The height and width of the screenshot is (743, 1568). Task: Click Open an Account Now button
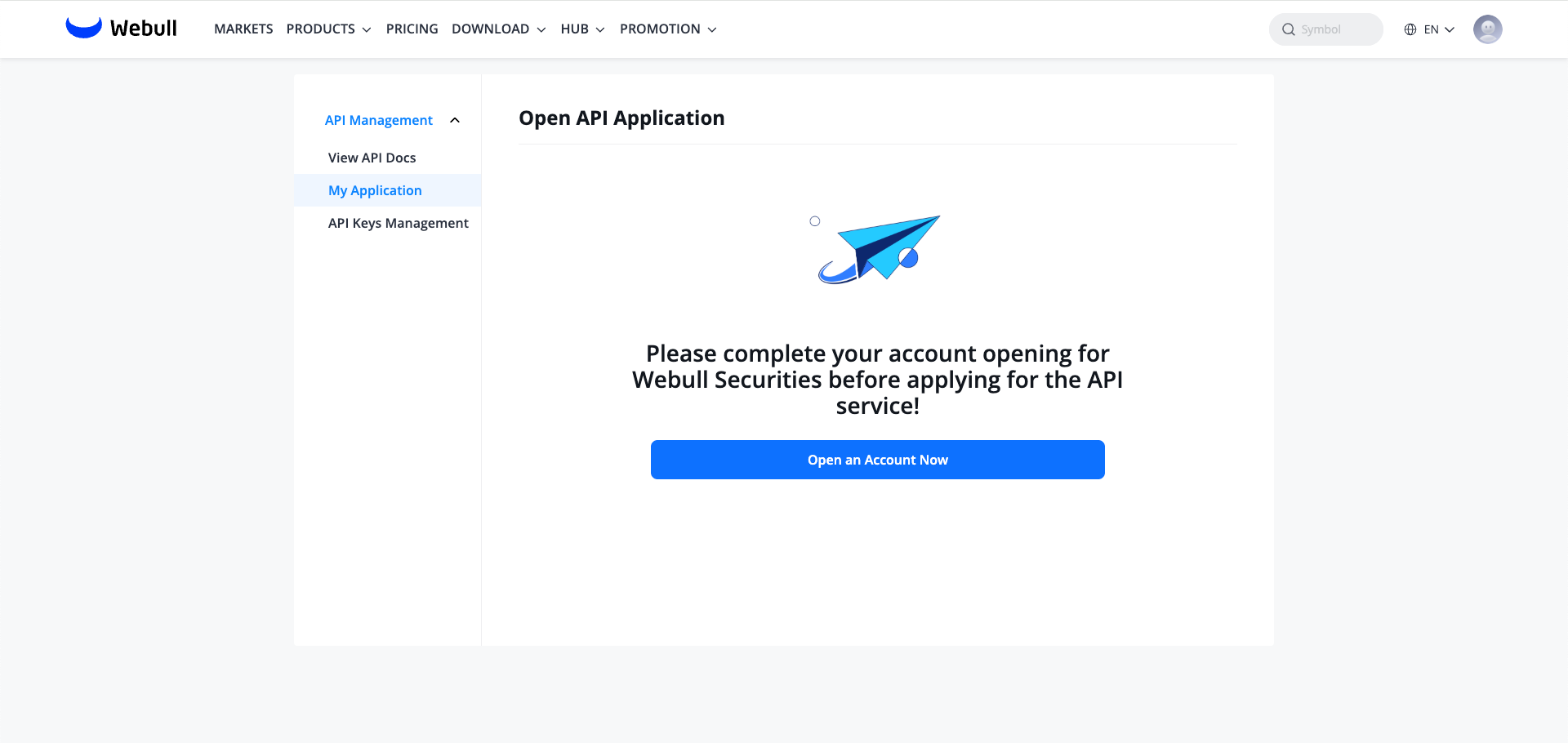click(878, 460)
